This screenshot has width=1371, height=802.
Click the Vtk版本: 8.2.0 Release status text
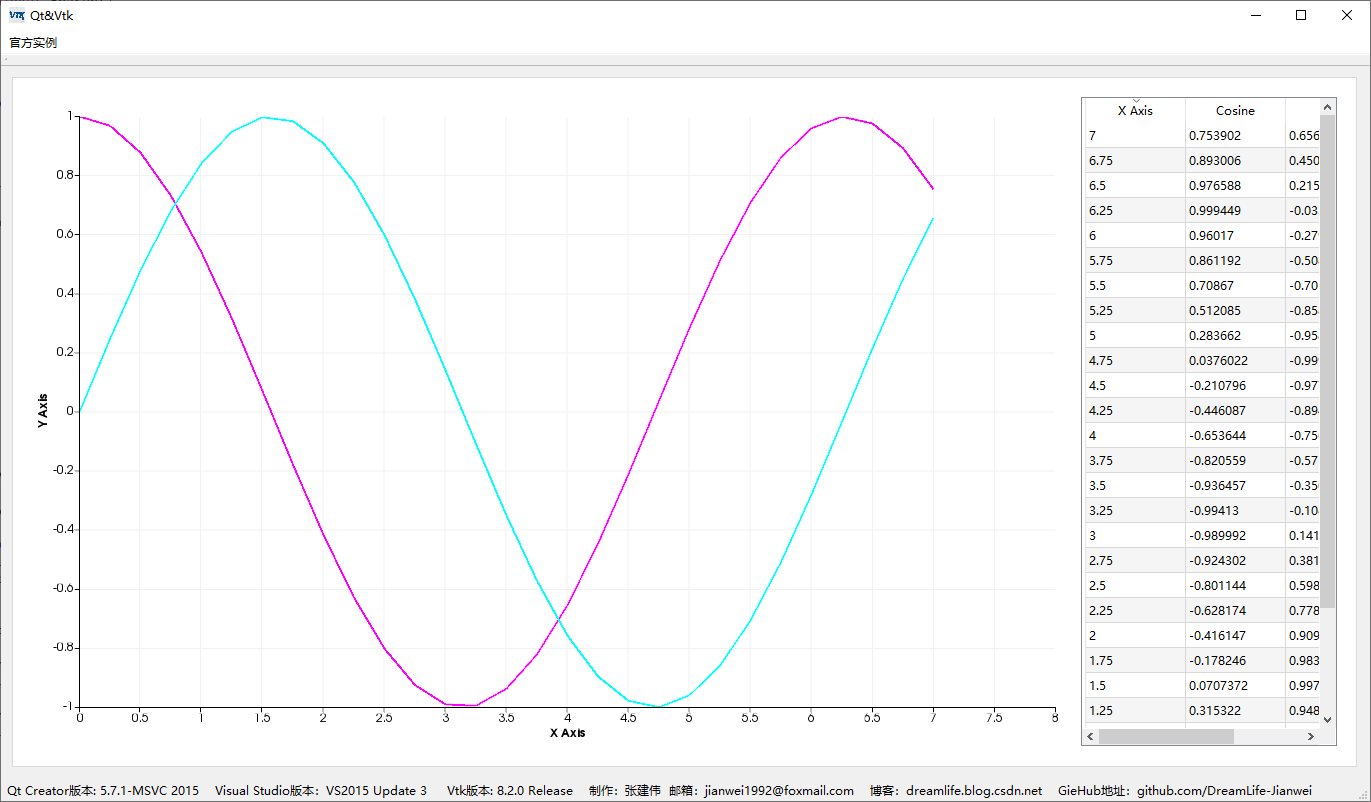coord(510,790)
